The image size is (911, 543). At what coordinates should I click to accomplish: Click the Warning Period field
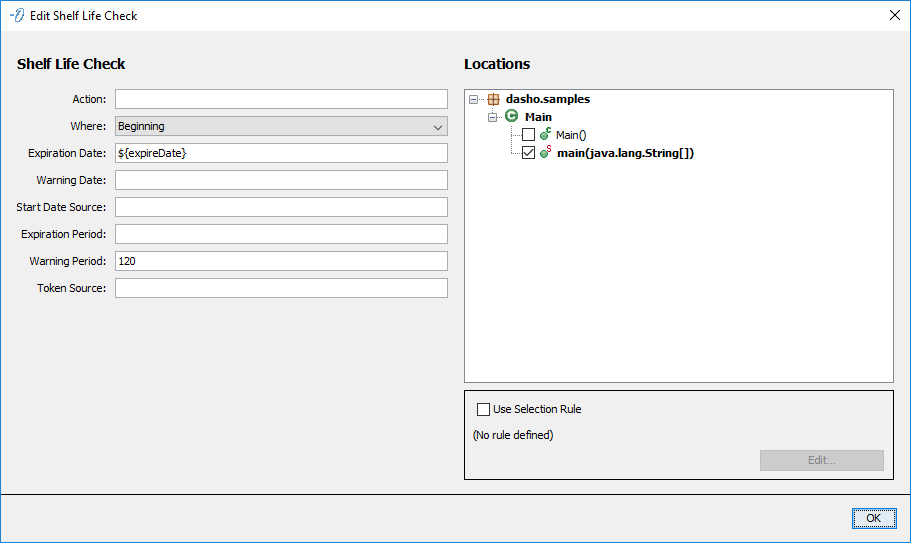pyautogui.click(x=281, y=261)
